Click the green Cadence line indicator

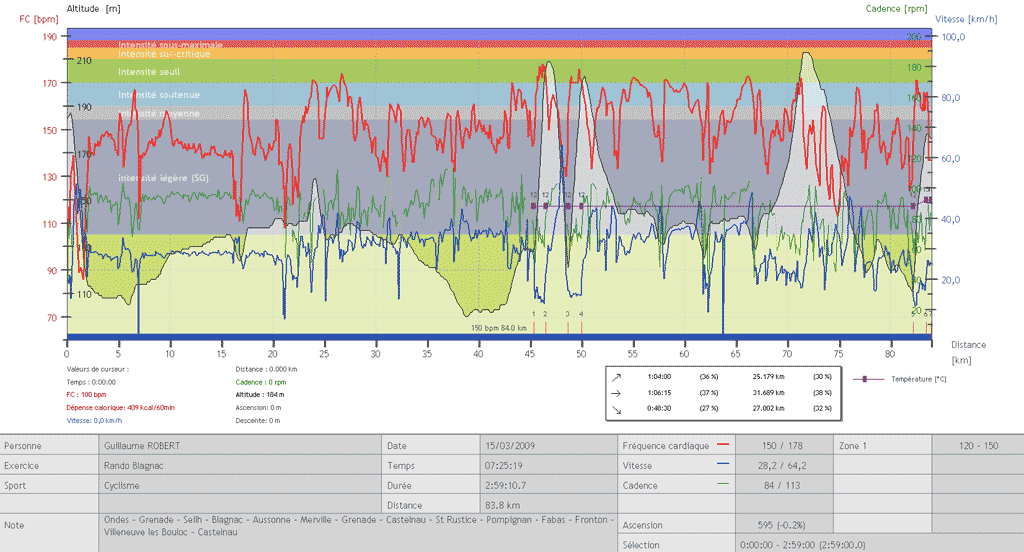pyautogui.click(x=722, y=485)
